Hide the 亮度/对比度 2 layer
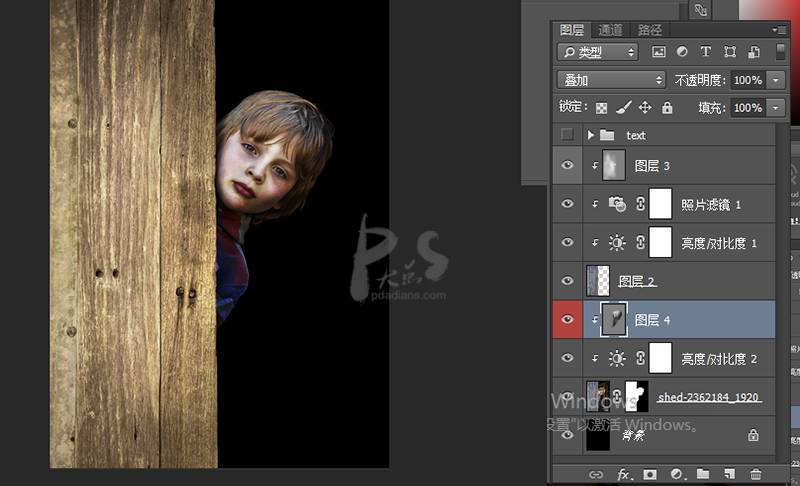 [x=567, y=358]
